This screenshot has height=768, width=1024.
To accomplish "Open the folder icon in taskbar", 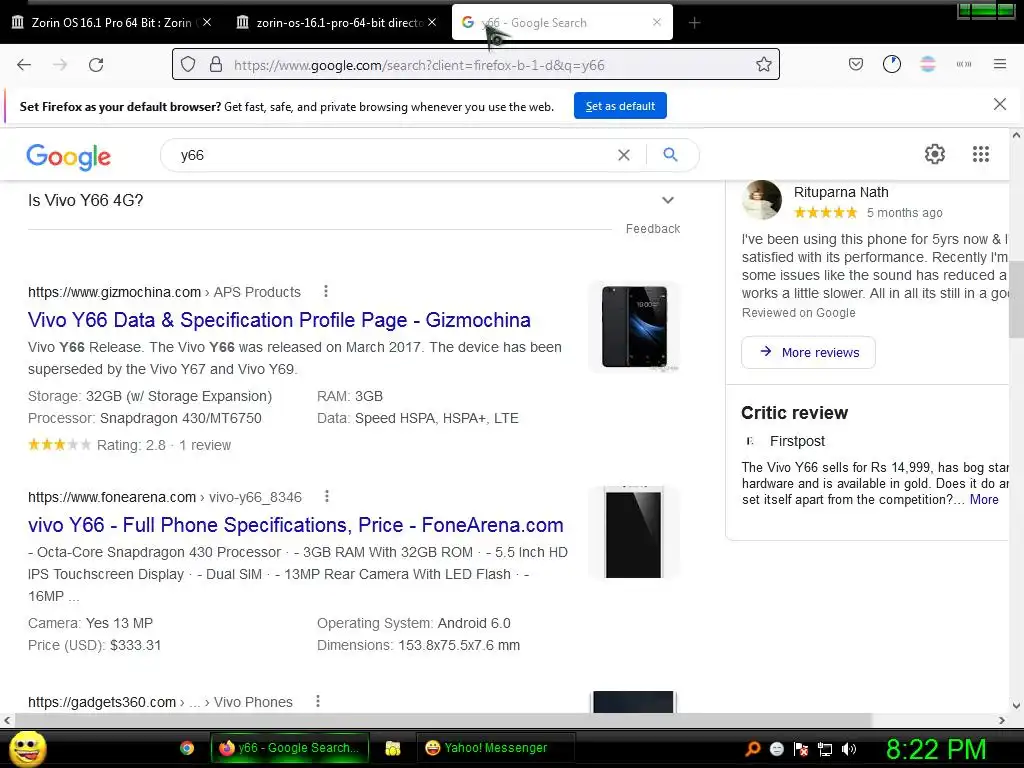I will point(392,748).
